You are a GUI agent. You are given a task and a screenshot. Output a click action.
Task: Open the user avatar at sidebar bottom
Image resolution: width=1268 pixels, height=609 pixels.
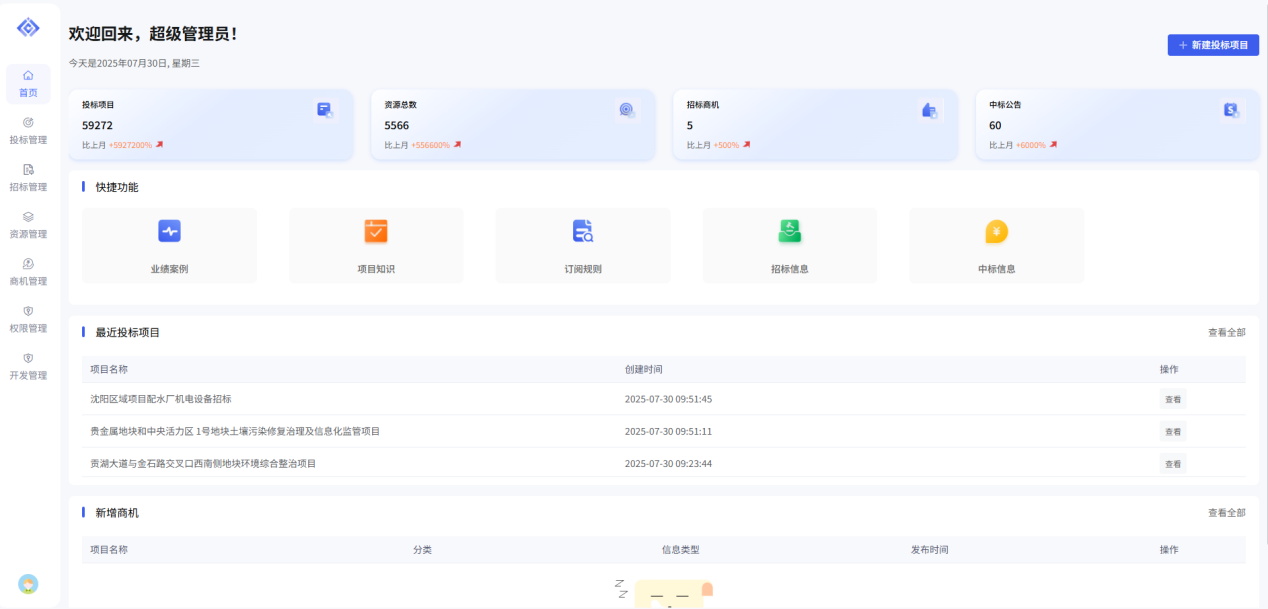pos(28,584)
